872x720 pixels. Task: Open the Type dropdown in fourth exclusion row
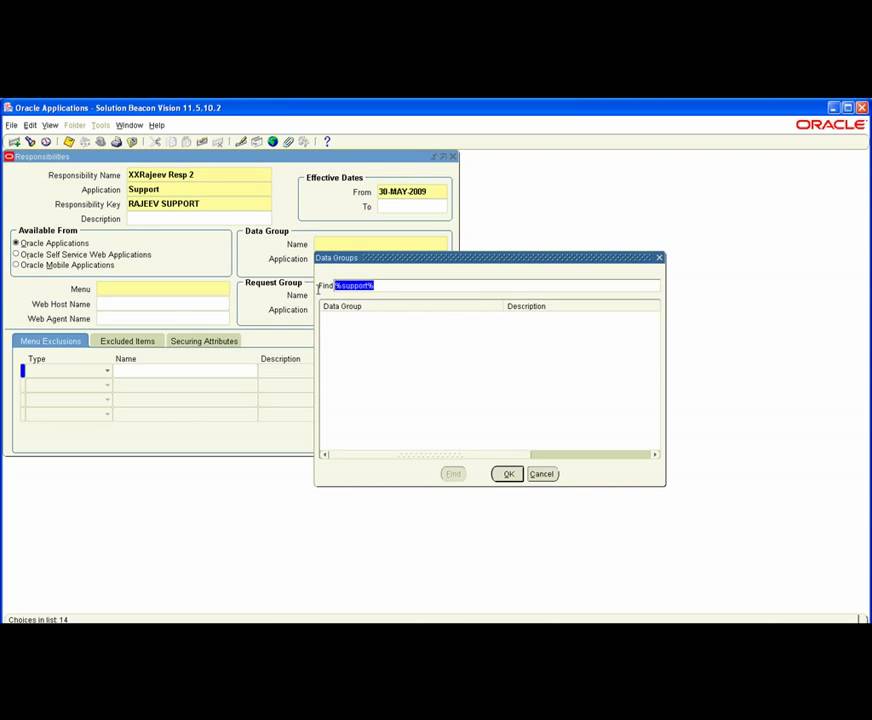point(107,414)
